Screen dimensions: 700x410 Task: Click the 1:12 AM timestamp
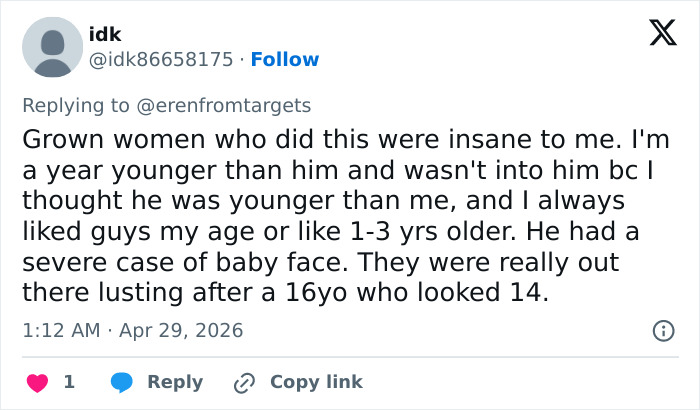[x=62, y=330]
